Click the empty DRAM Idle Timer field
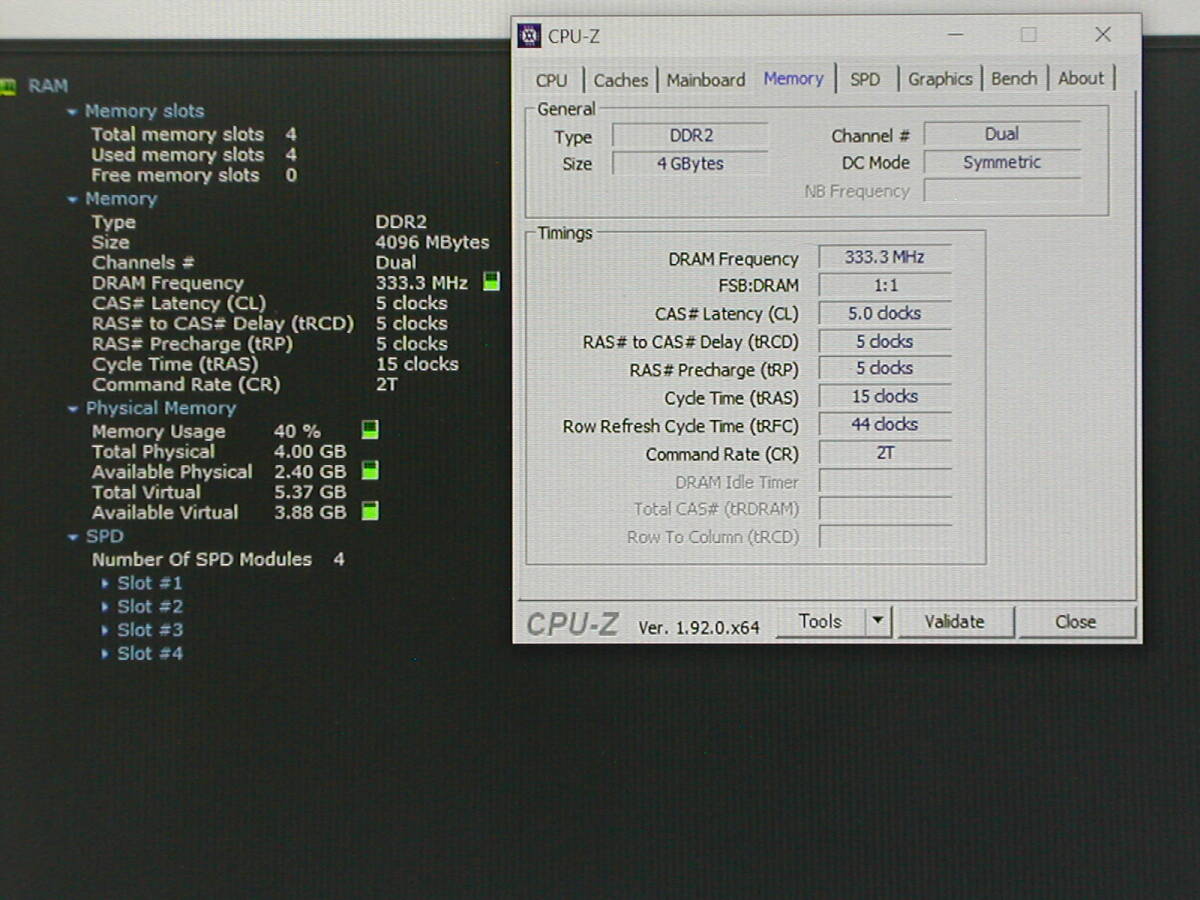Screen dimensions: 1200x900 (884, 481)
